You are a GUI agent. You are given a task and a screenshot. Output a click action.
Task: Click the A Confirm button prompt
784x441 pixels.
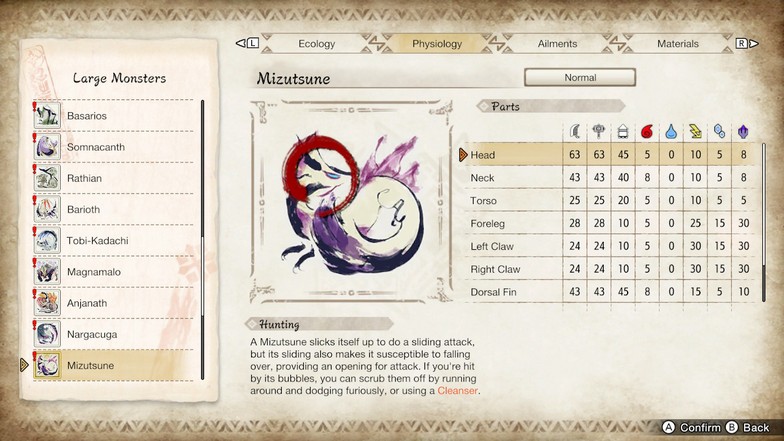click(x=692, y=428)
